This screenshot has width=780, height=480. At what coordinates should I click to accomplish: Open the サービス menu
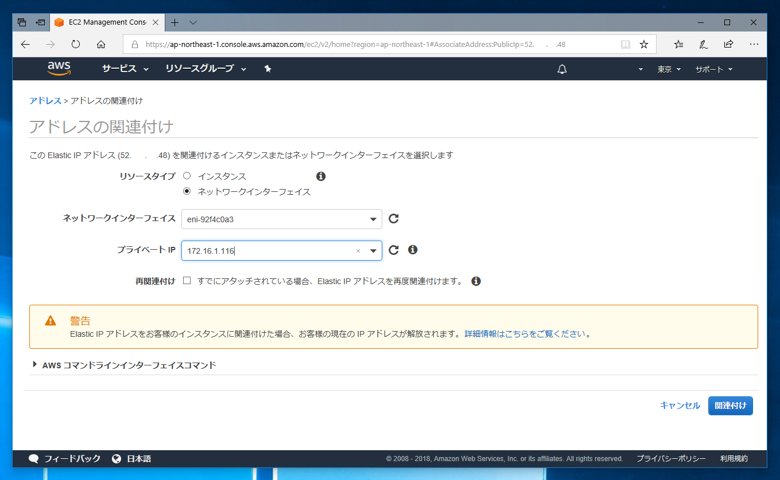tap(125, 69)
